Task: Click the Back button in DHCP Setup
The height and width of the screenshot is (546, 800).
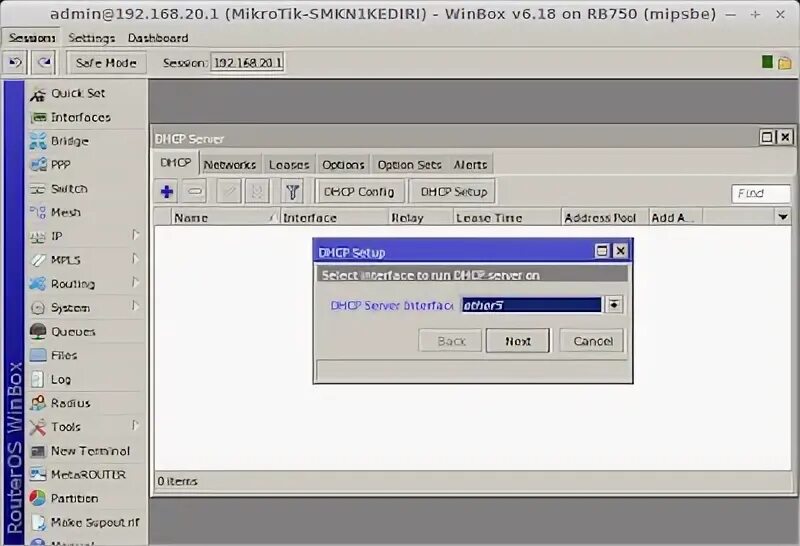Action: pyautogui.click(x=451, y=341)
